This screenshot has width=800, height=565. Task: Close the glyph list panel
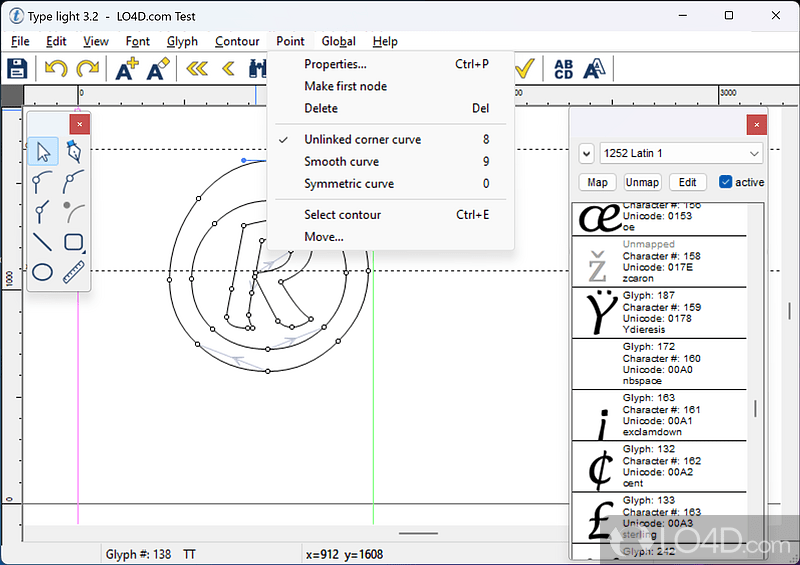point(757,125)
